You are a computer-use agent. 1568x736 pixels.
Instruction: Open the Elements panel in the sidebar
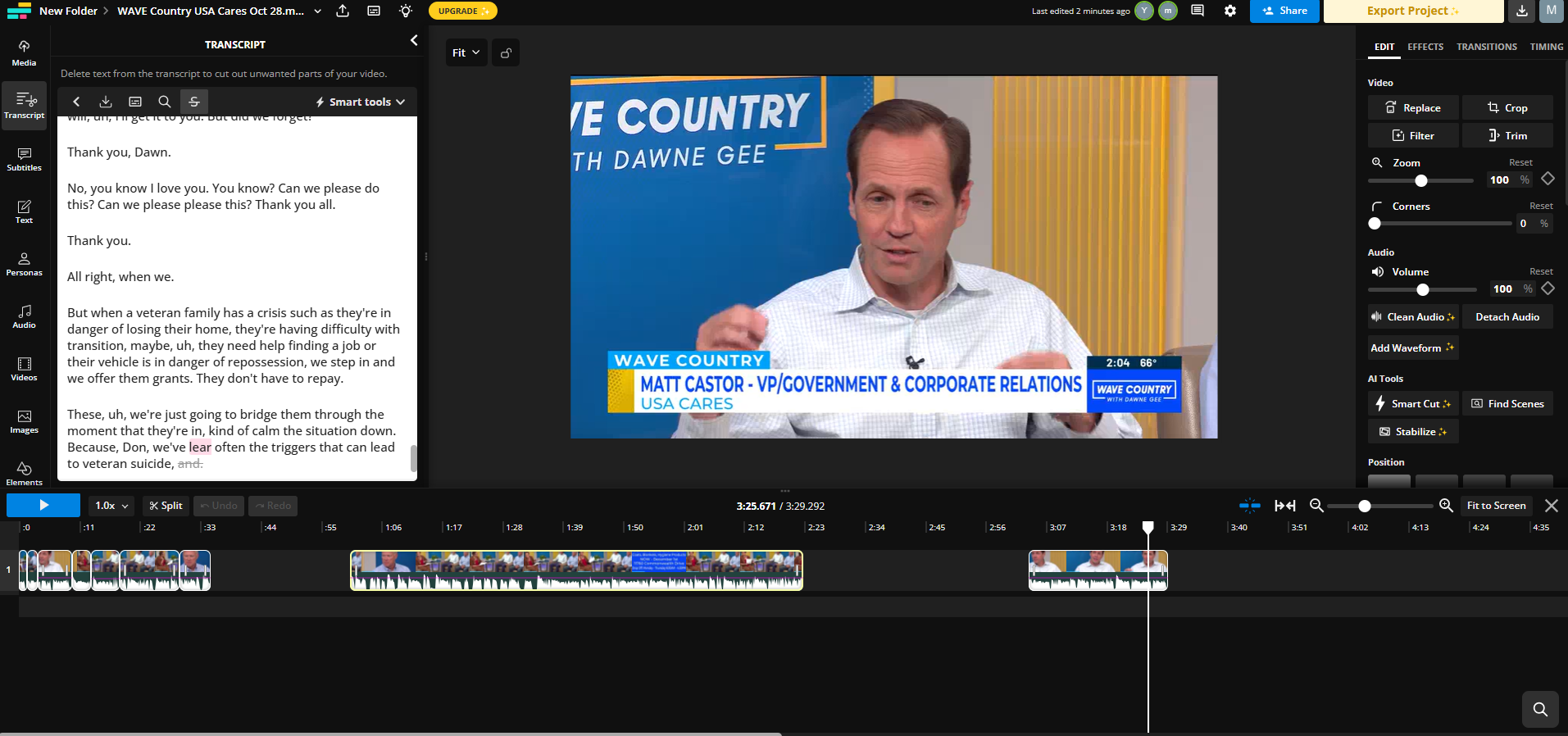click(x=24, y=473)
